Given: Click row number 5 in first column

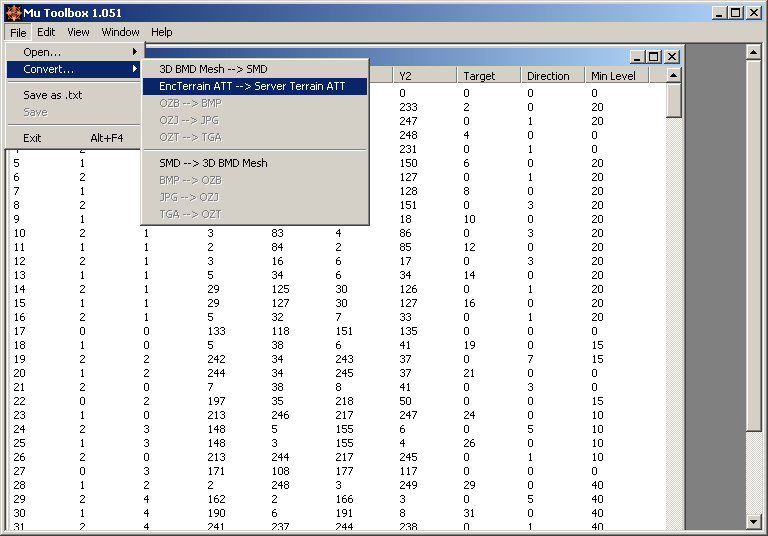Looking at the screenshot, I should point(17,163).
